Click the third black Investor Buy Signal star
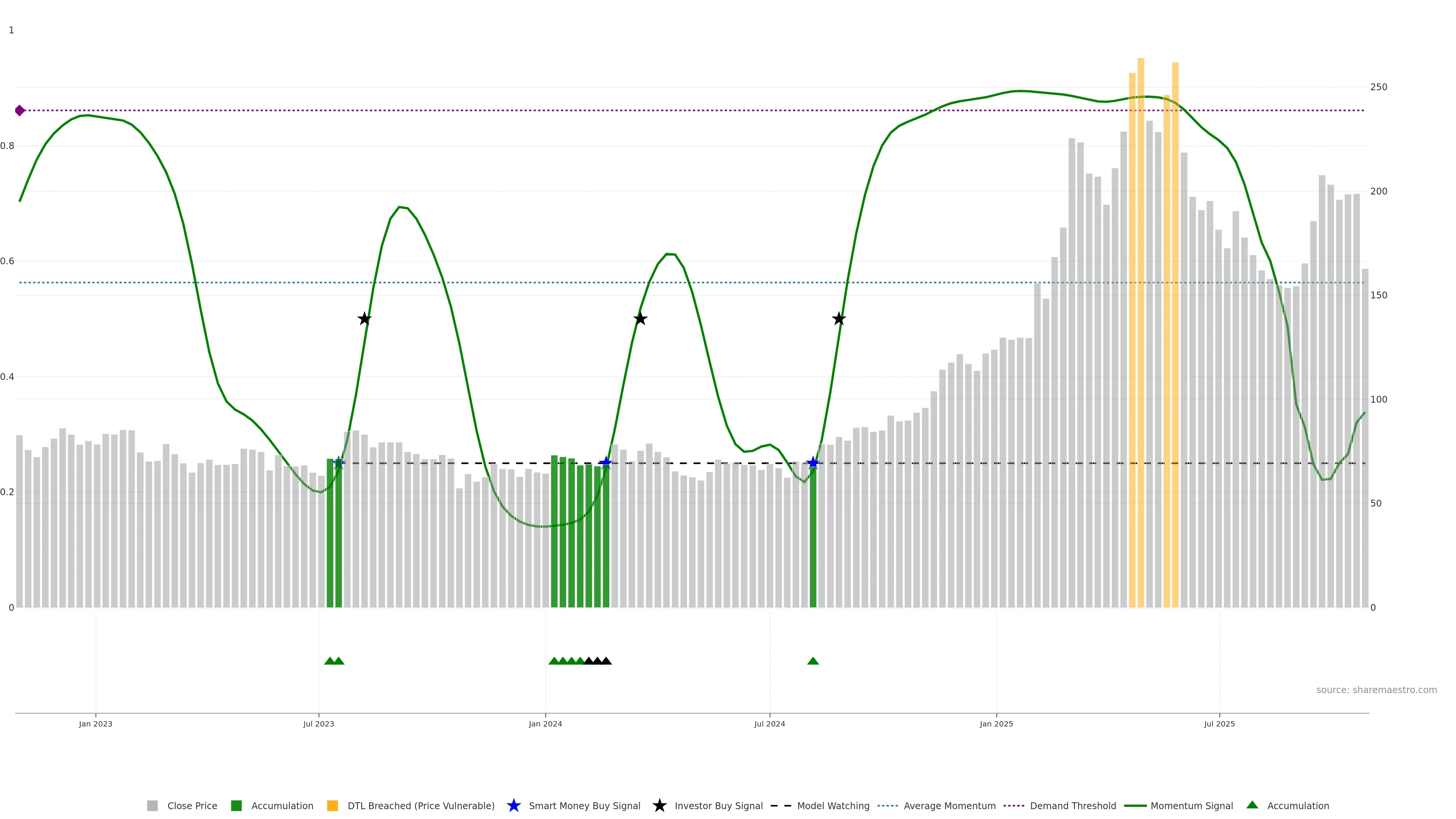1456x819 pixels. 839,319
